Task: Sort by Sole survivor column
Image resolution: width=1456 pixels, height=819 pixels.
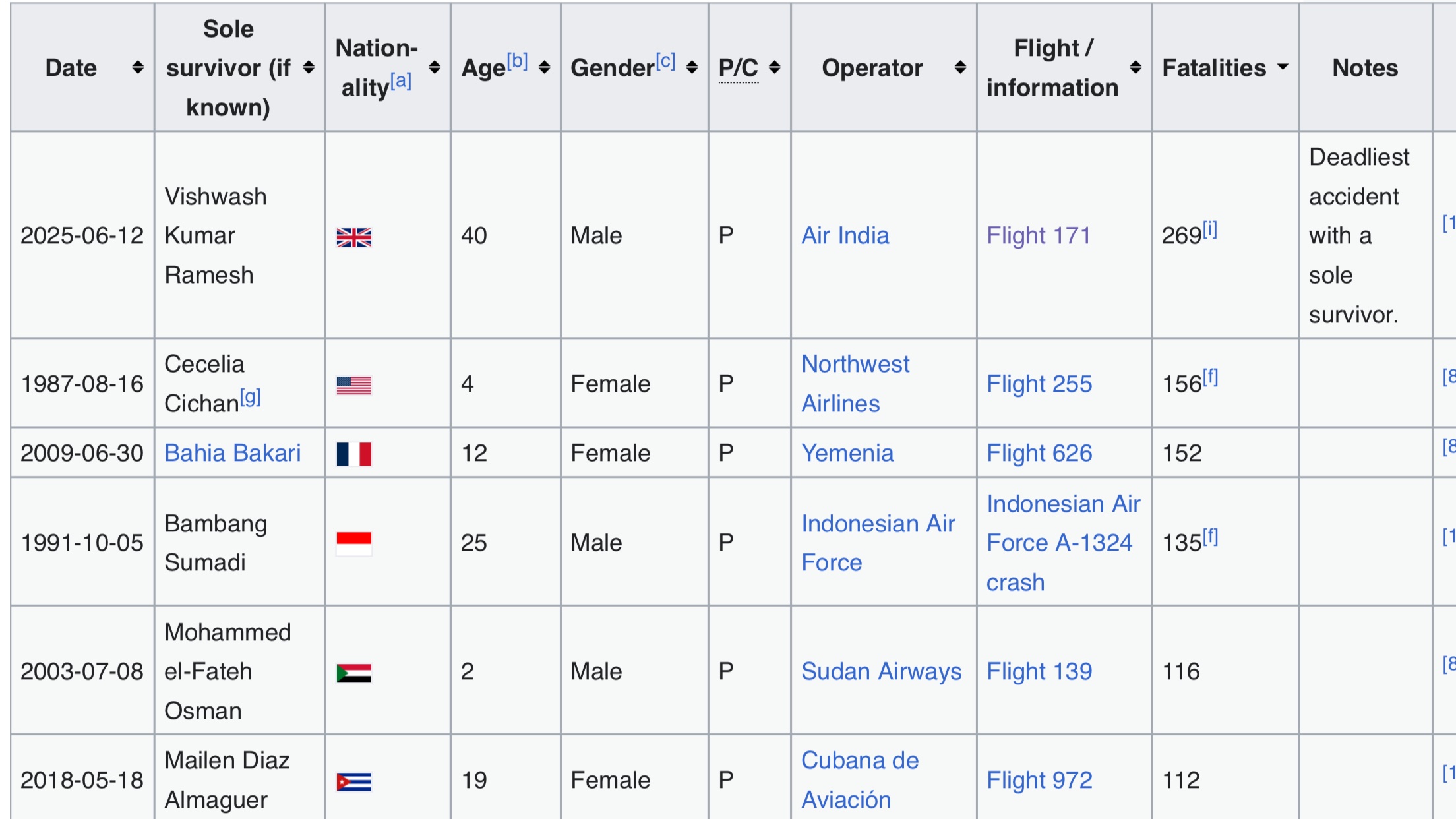Action: (x=309, y=67)
